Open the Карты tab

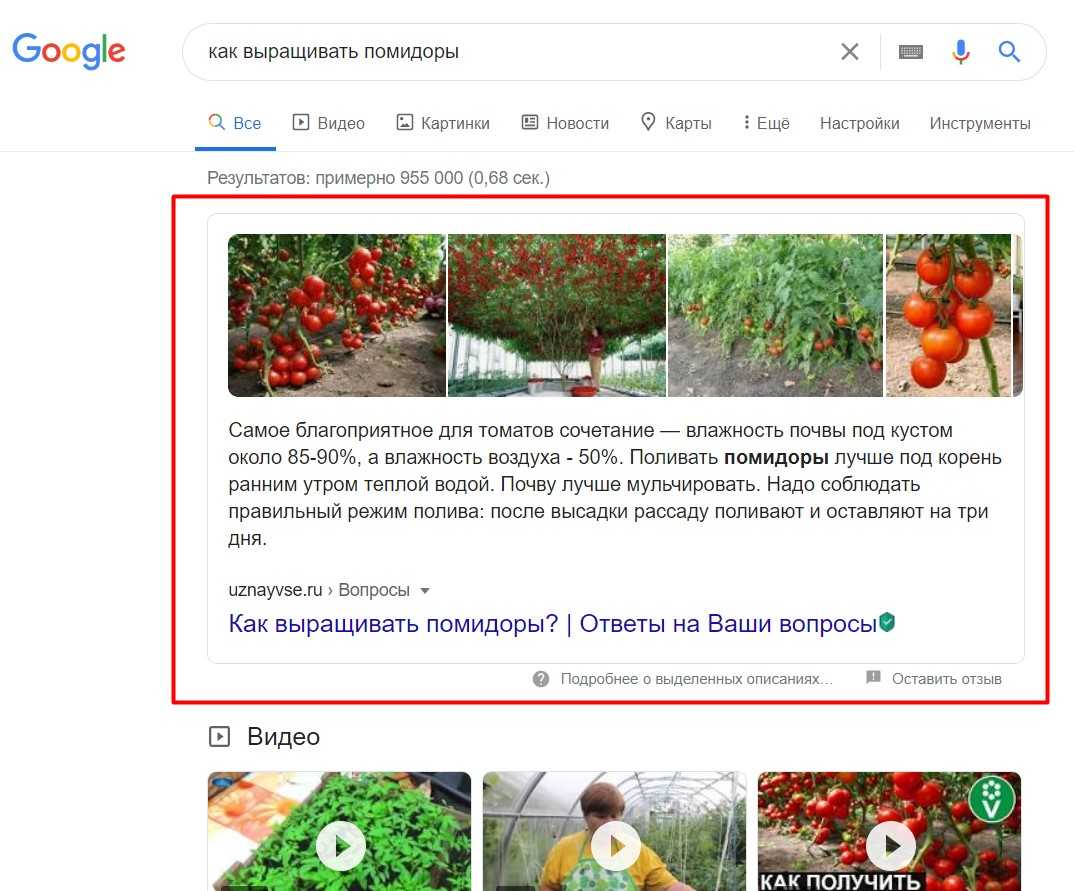pyautogui.click(x=676, y=123)
